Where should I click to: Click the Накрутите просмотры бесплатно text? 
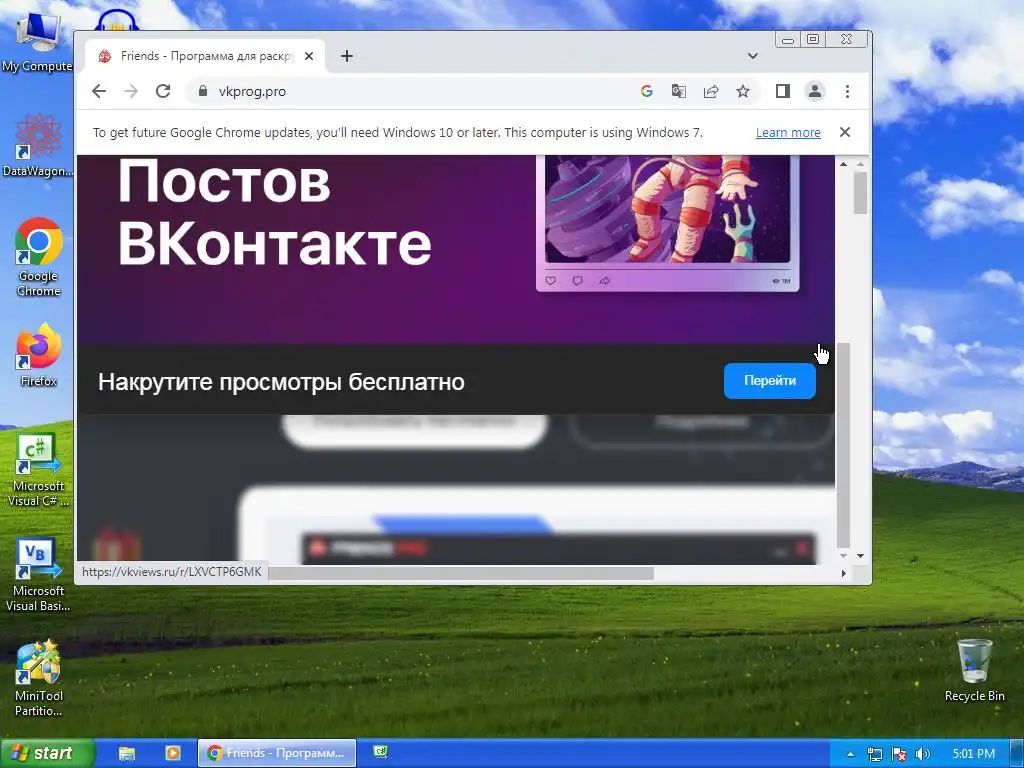click(281, 382)
